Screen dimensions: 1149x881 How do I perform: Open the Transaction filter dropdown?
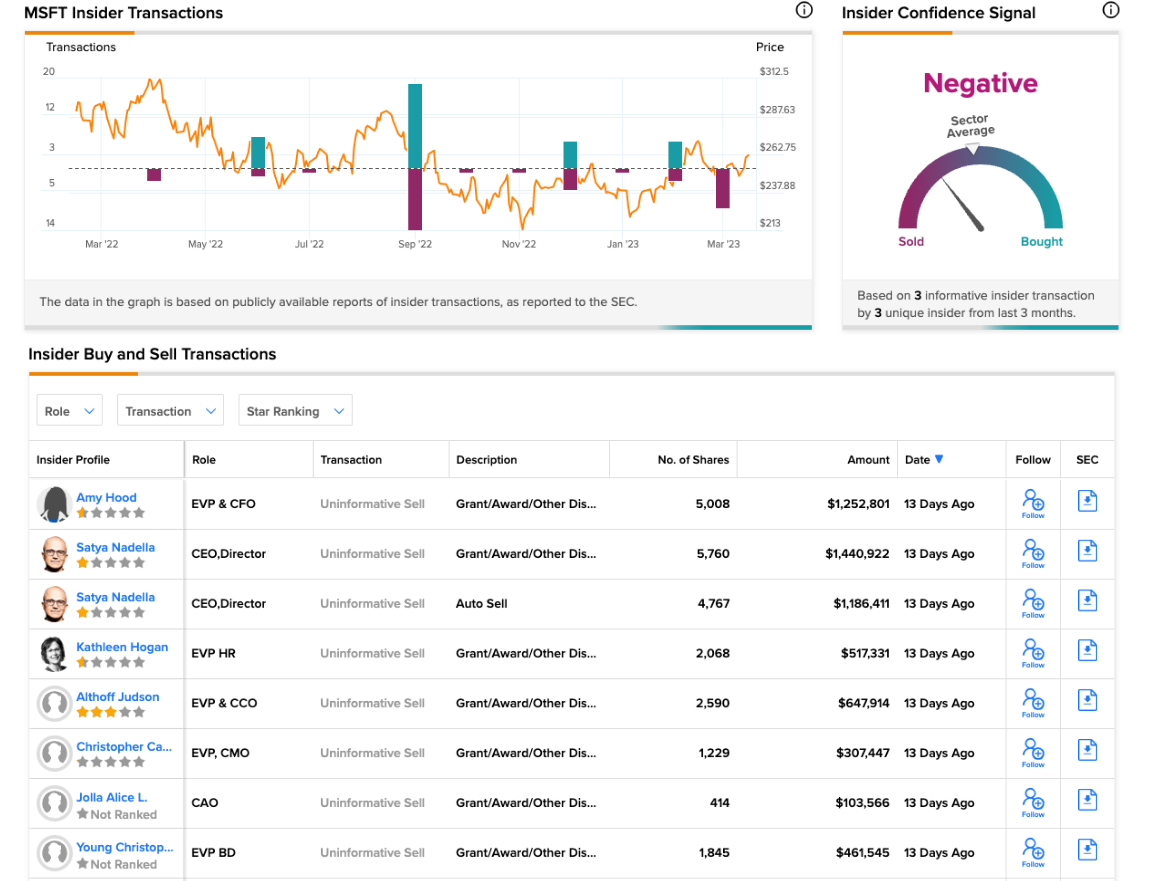pos(170,410)
